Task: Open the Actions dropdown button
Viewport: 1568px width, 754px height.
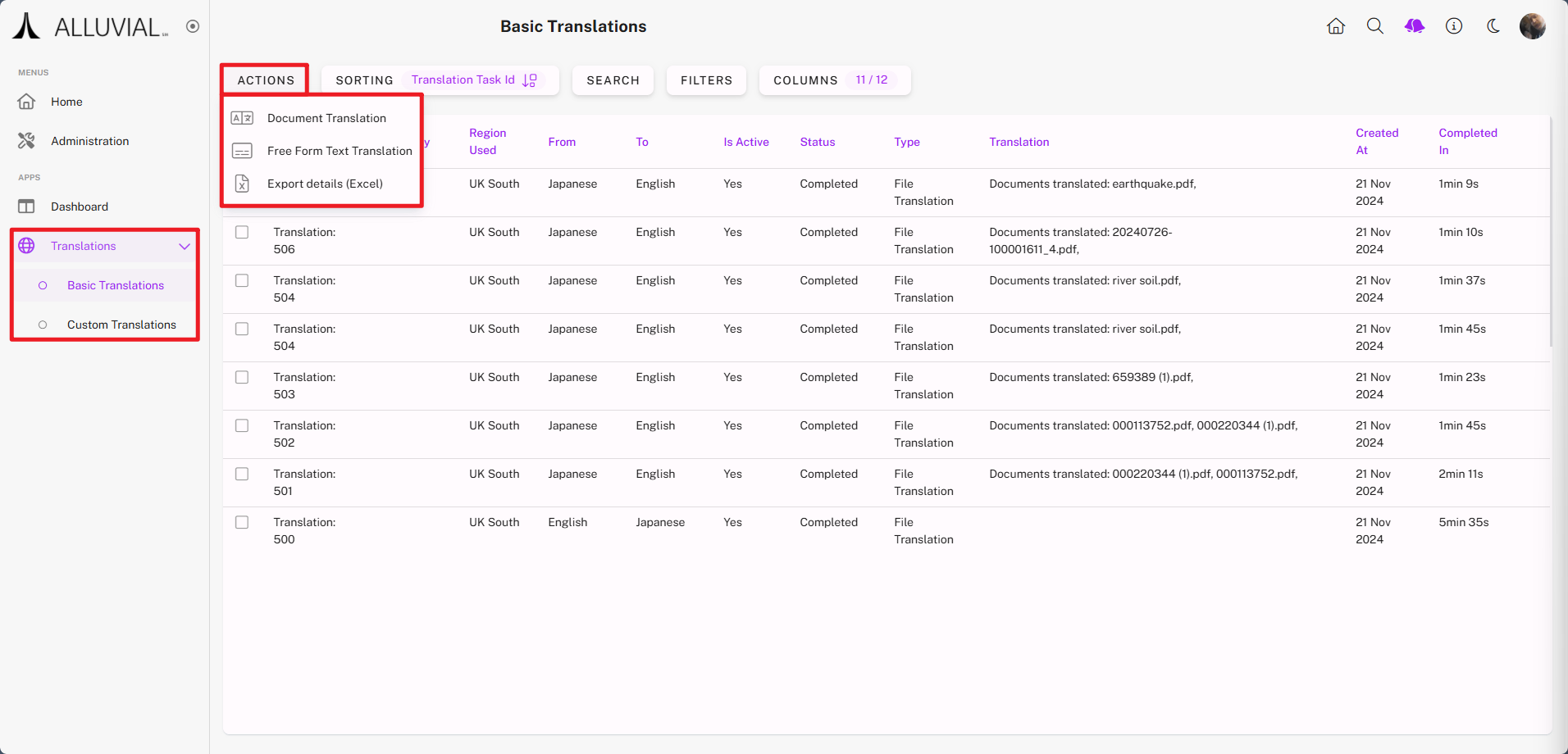Action: pos(266,80)
